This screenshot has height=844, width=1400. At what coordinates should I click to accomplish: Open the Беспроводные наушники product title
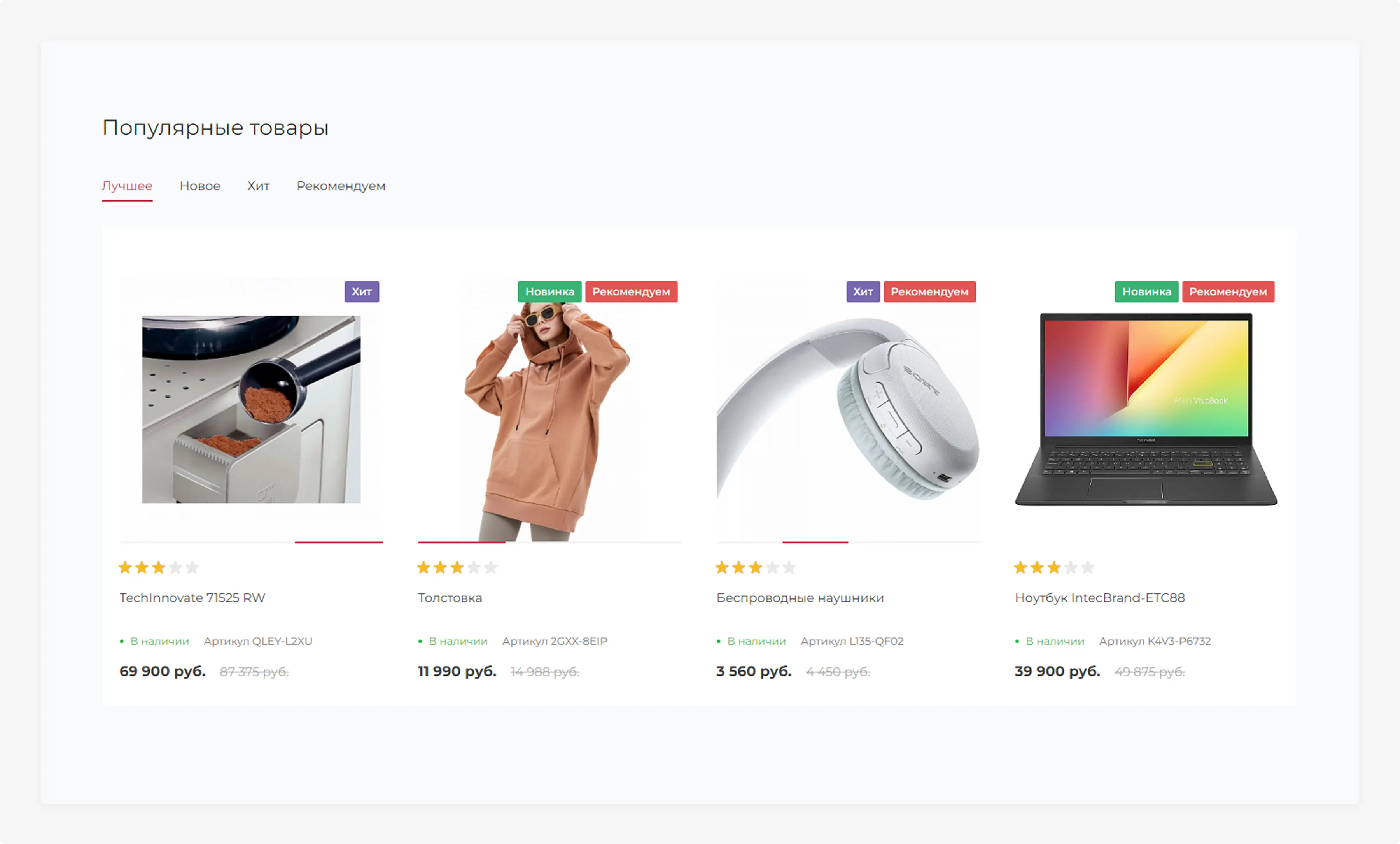point(800,598)
